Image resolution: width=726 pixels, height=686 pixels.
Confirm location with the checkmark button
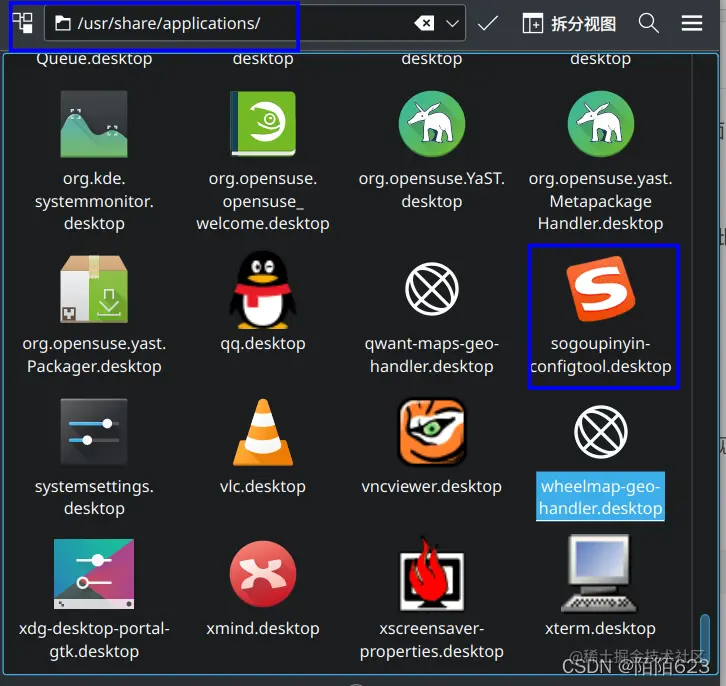click(488, 23)
